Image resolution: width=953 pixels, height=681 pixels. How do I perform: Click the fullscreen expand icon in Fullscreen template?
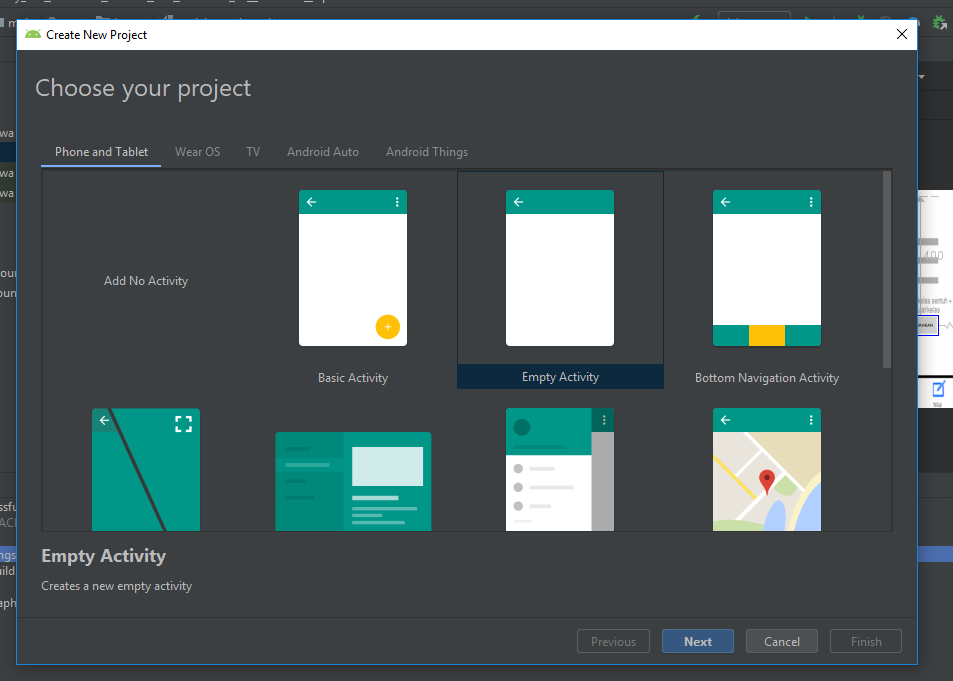coord(184,424)
